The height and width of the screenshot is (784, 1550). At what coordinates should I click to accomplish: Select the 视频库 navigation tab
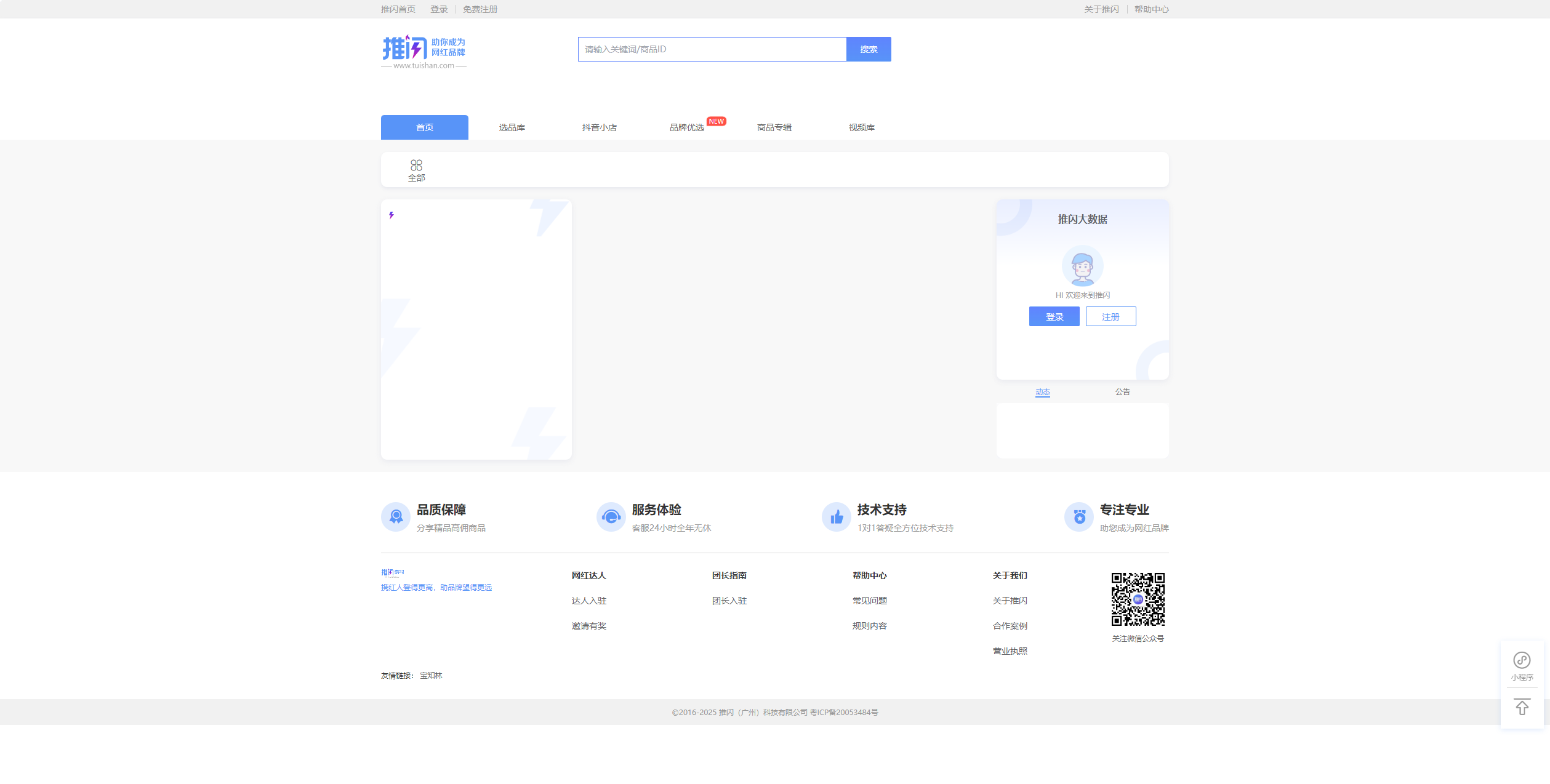coord(861,127)
